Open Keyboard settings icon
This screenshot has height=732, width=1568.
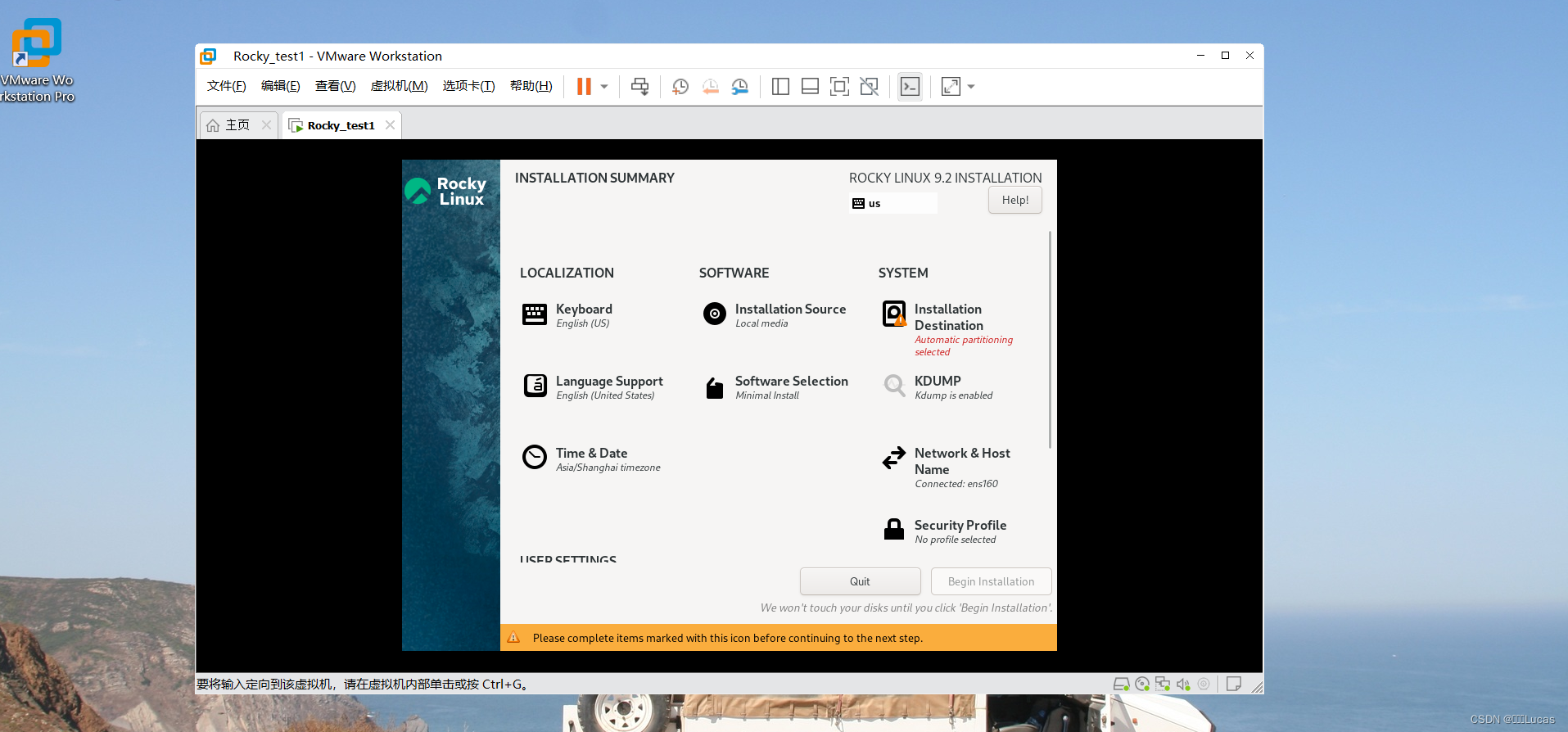click(535, 314)
